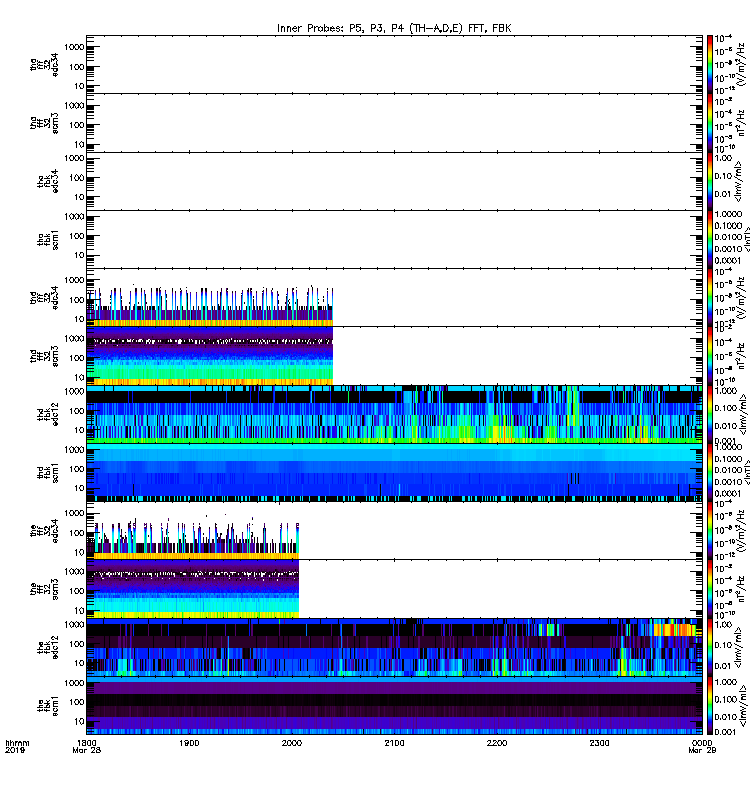The height and width of the screenshot is (800, 750).
Task: Click the '2000' time axis tick label
Action: [x=291, y=743]
